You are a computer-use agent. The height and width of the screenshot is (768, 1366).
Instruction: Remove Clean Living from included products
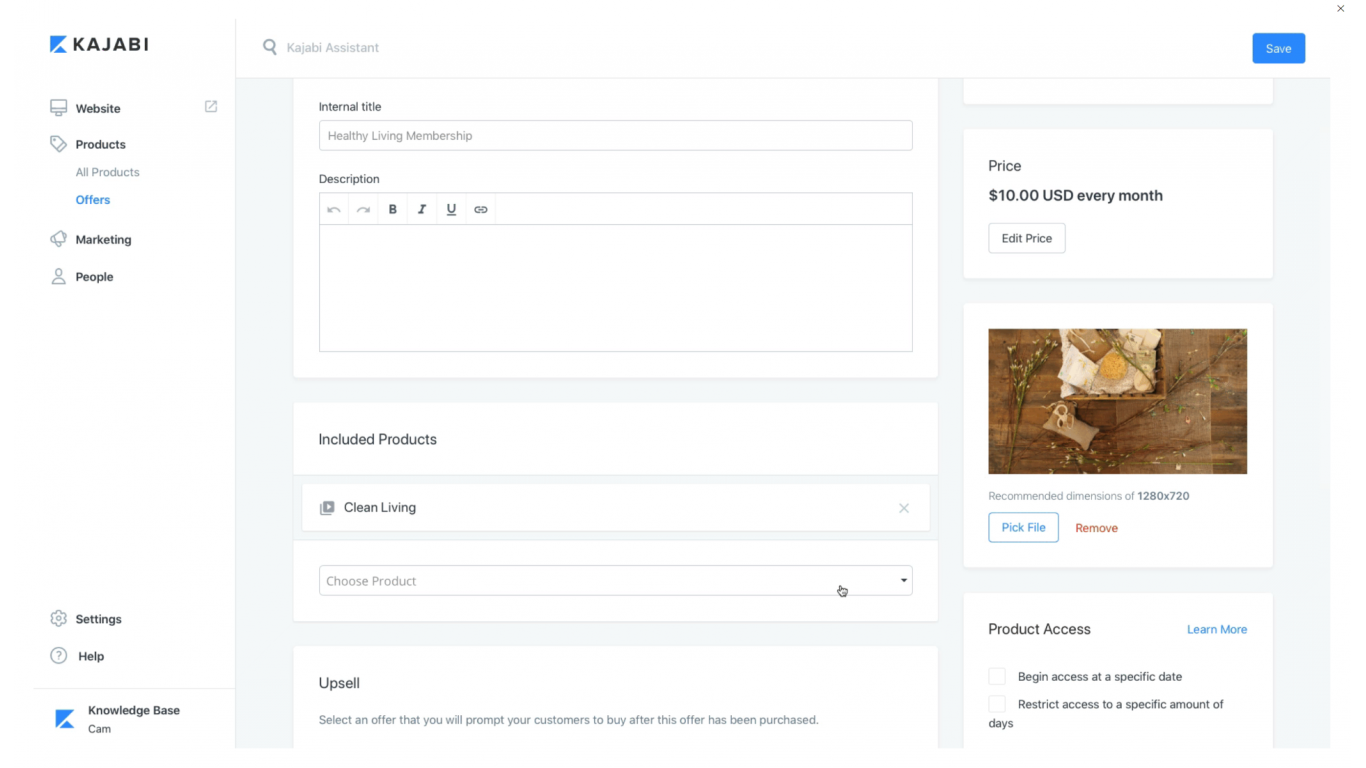pos(904,508)
